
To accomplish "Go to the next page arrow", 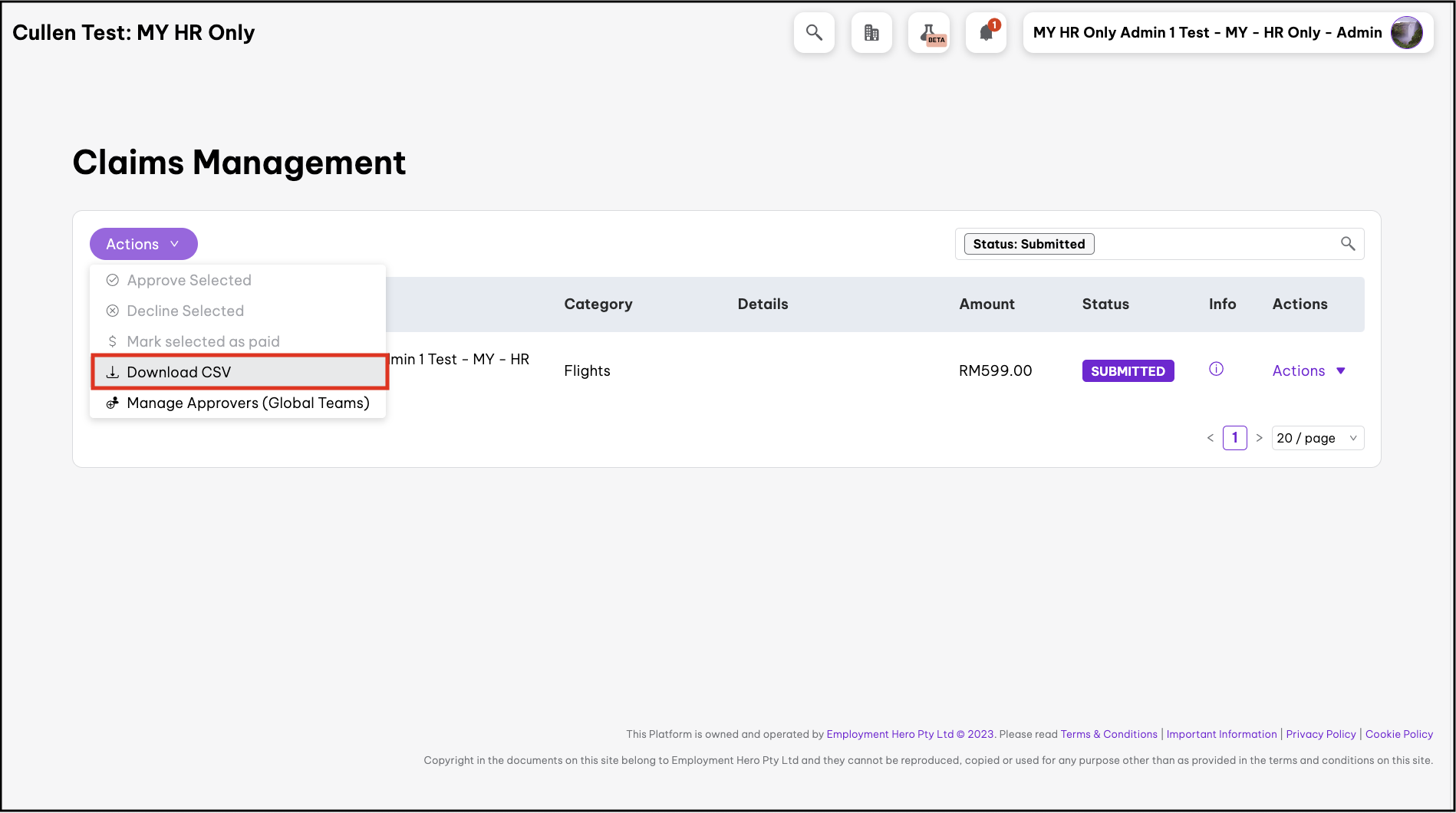I will point(1259,438).
